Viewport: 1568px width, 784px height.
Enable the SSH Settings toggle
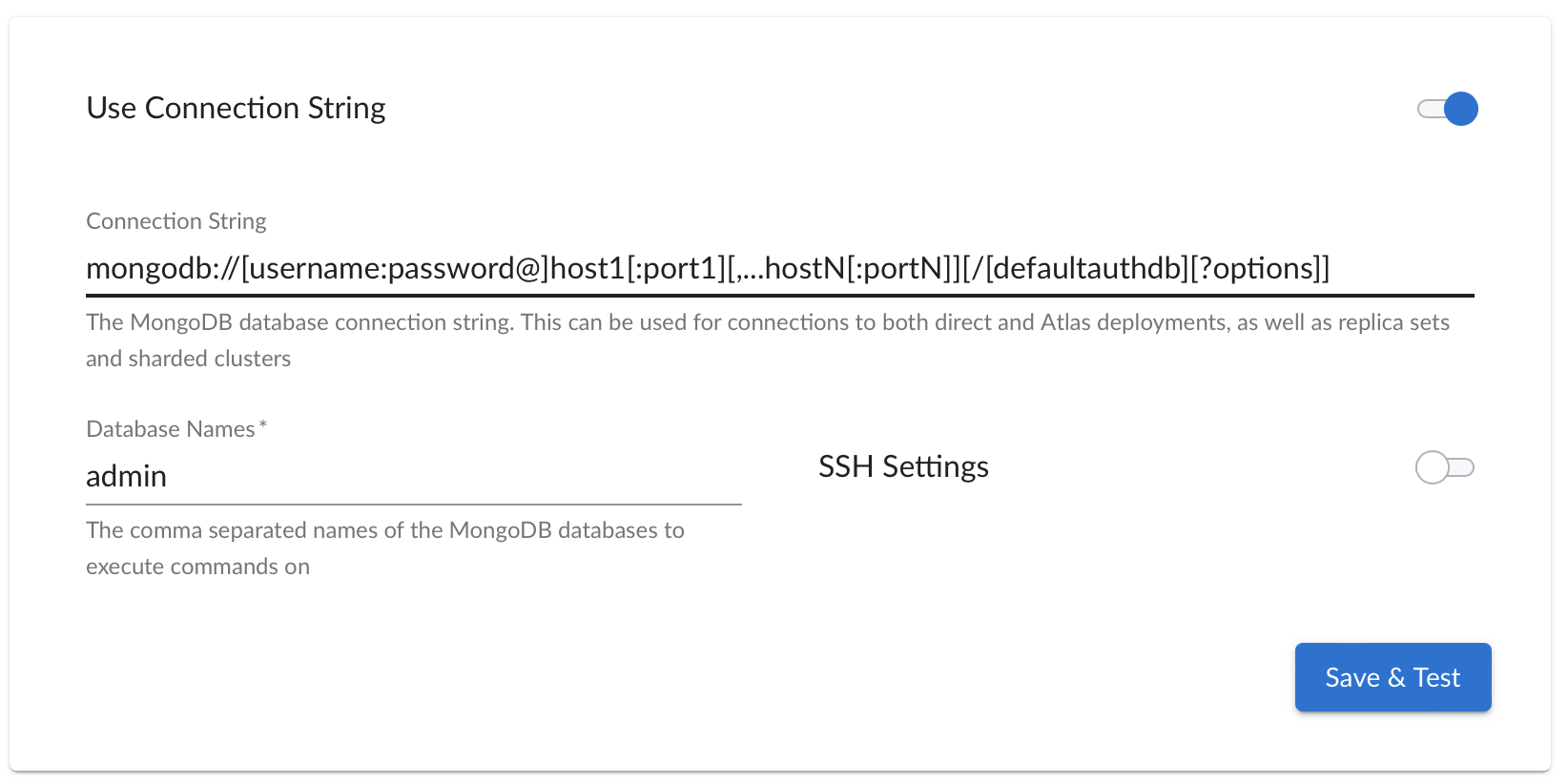click(1444, 467)
